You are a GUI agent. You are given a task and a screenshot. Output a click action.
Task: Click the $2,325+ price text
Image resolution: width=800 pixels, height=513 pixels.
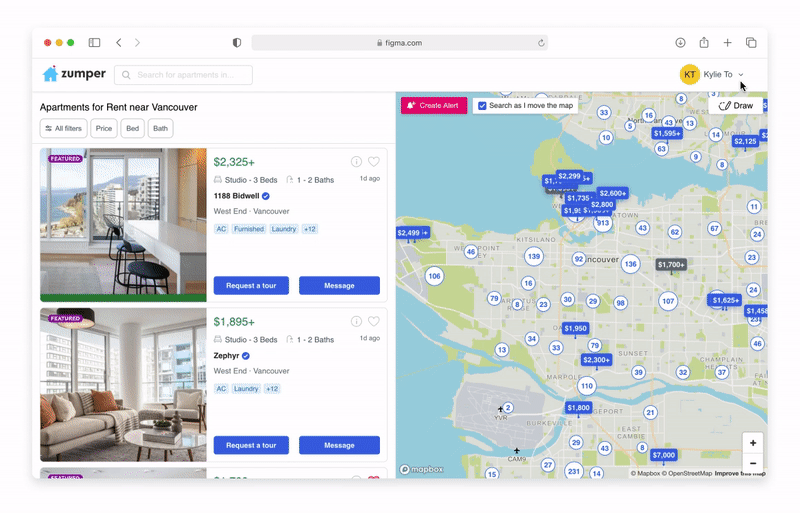click(234, 162)
